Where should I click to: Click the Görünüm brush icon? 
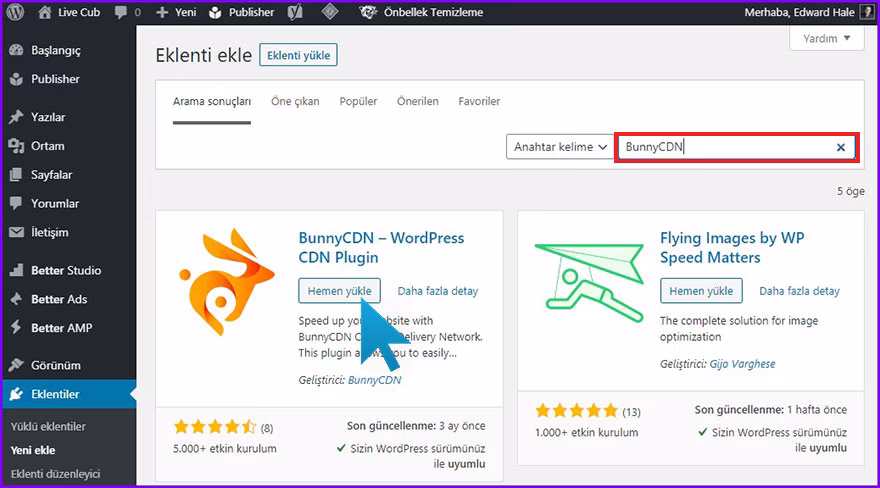16,365
